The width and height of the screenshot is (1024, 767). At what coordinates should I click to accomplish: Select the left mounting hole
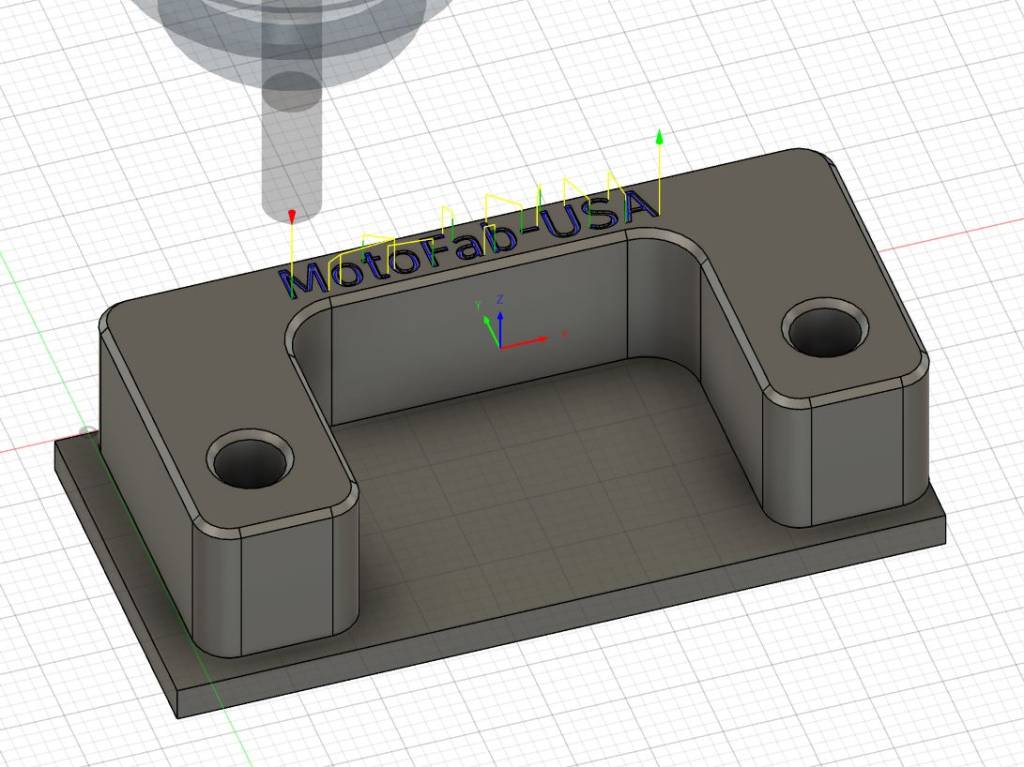click(x=251, y=461)
